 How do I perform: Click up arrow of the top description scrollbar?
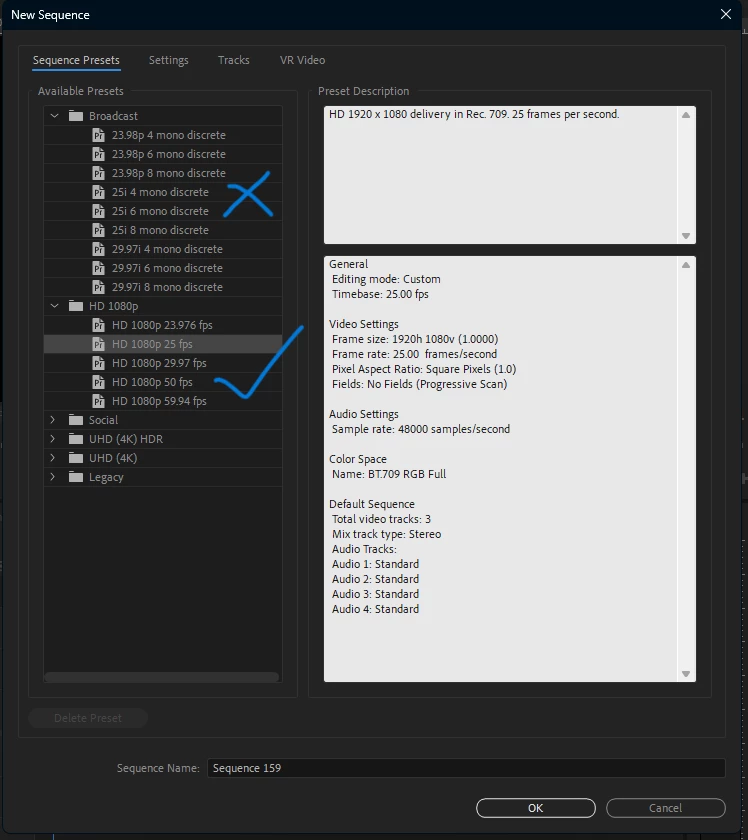coord(686,115)
